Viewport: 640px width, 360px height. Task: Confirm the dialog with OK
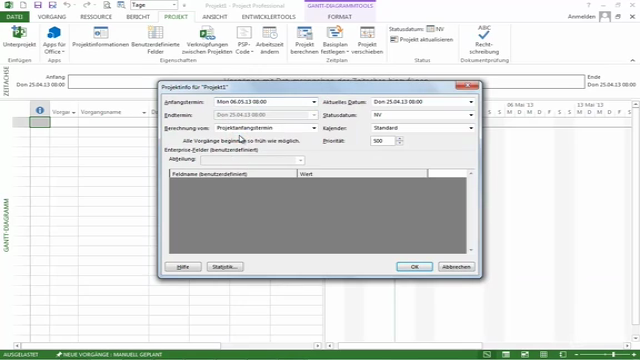coord(415,267)
